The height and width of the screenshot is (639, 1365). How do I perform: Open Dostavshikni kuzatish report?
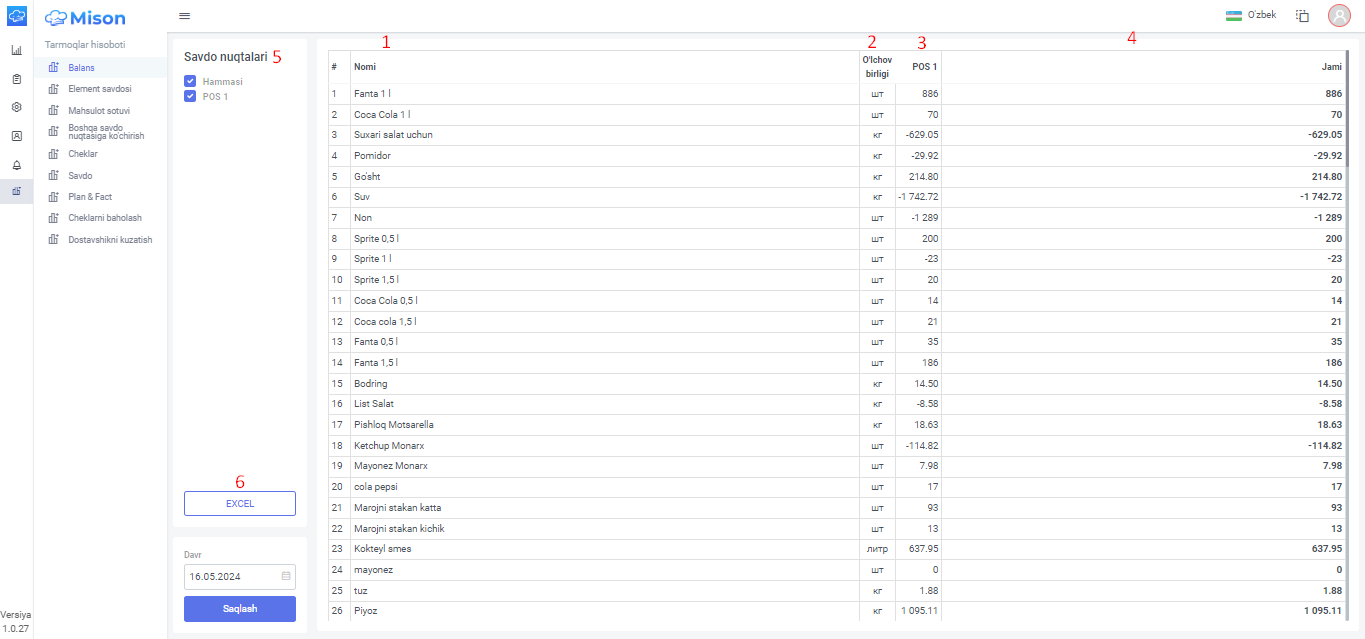(x=110, y=240)
